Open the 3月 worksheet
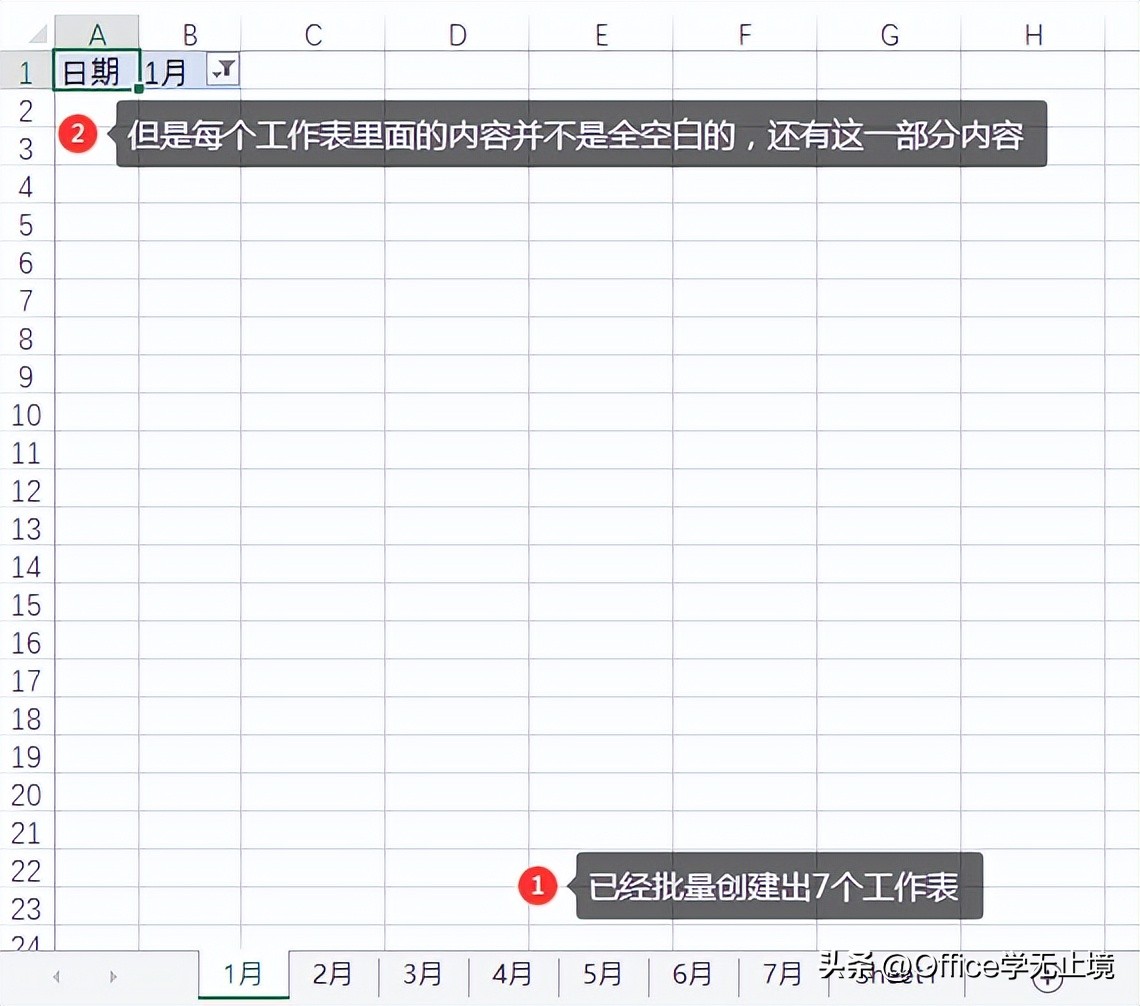This screenshot has height=1006, width=1140. [x=423, y=974]
